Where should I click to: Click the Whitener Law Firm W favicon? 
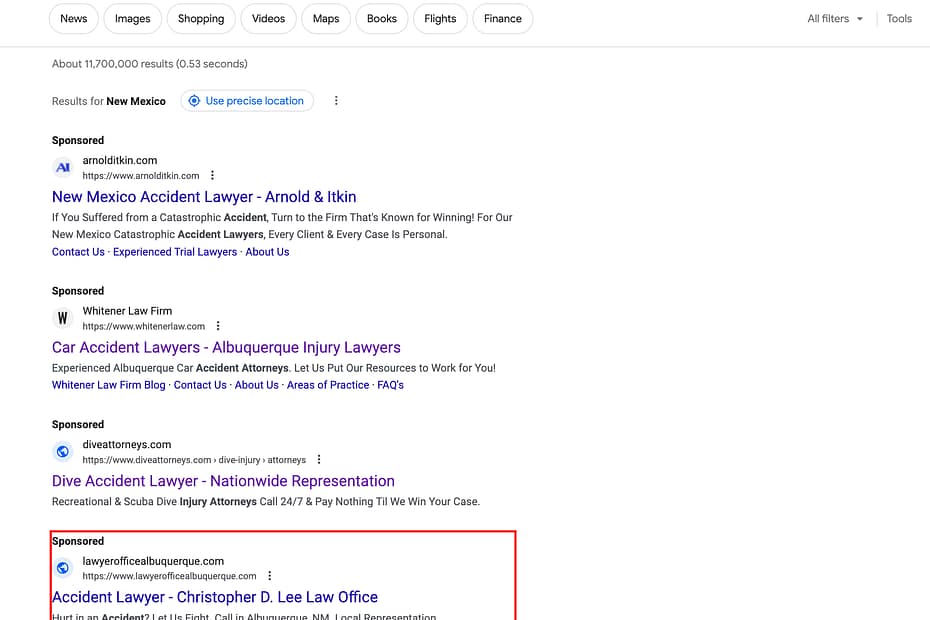pos(63,318)
